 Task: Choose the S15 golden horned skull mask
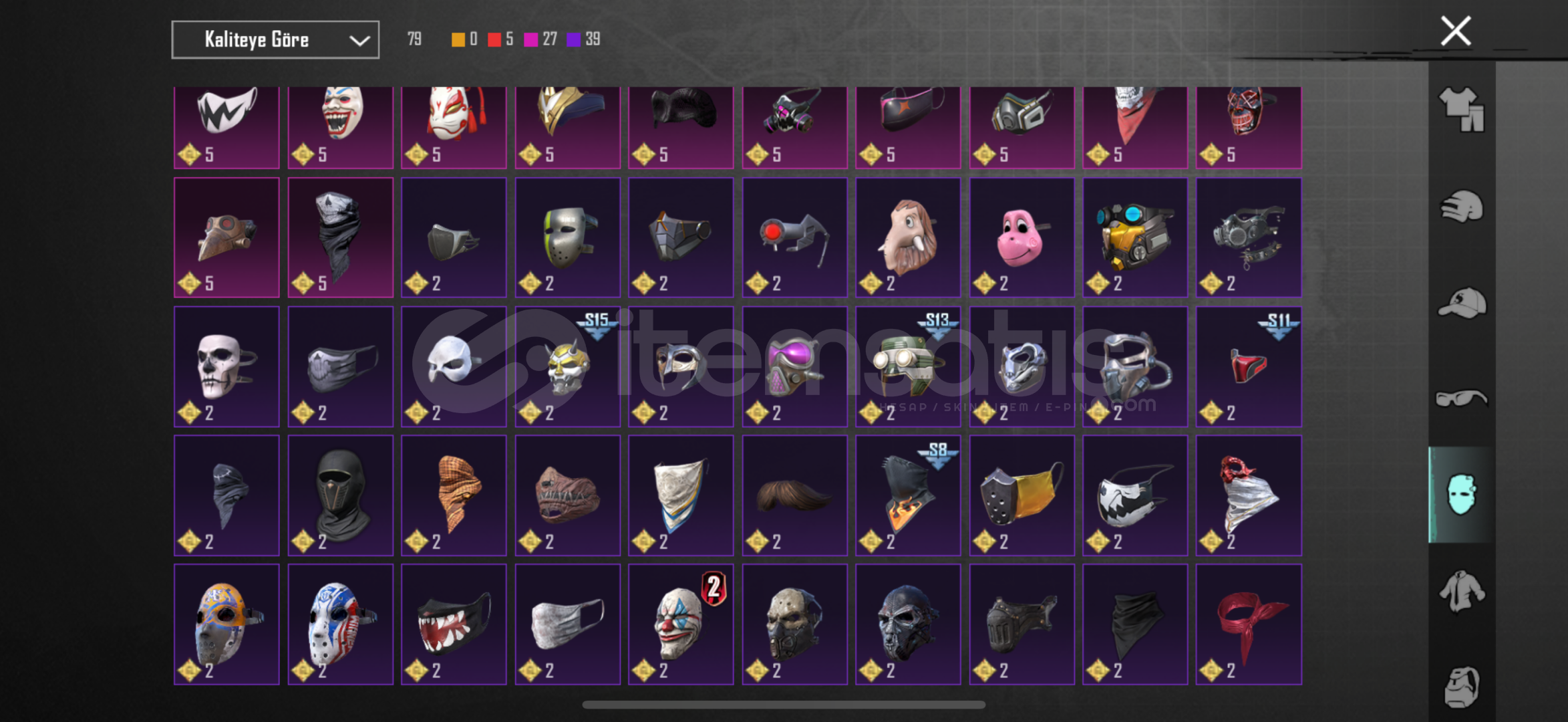point(567,366)
